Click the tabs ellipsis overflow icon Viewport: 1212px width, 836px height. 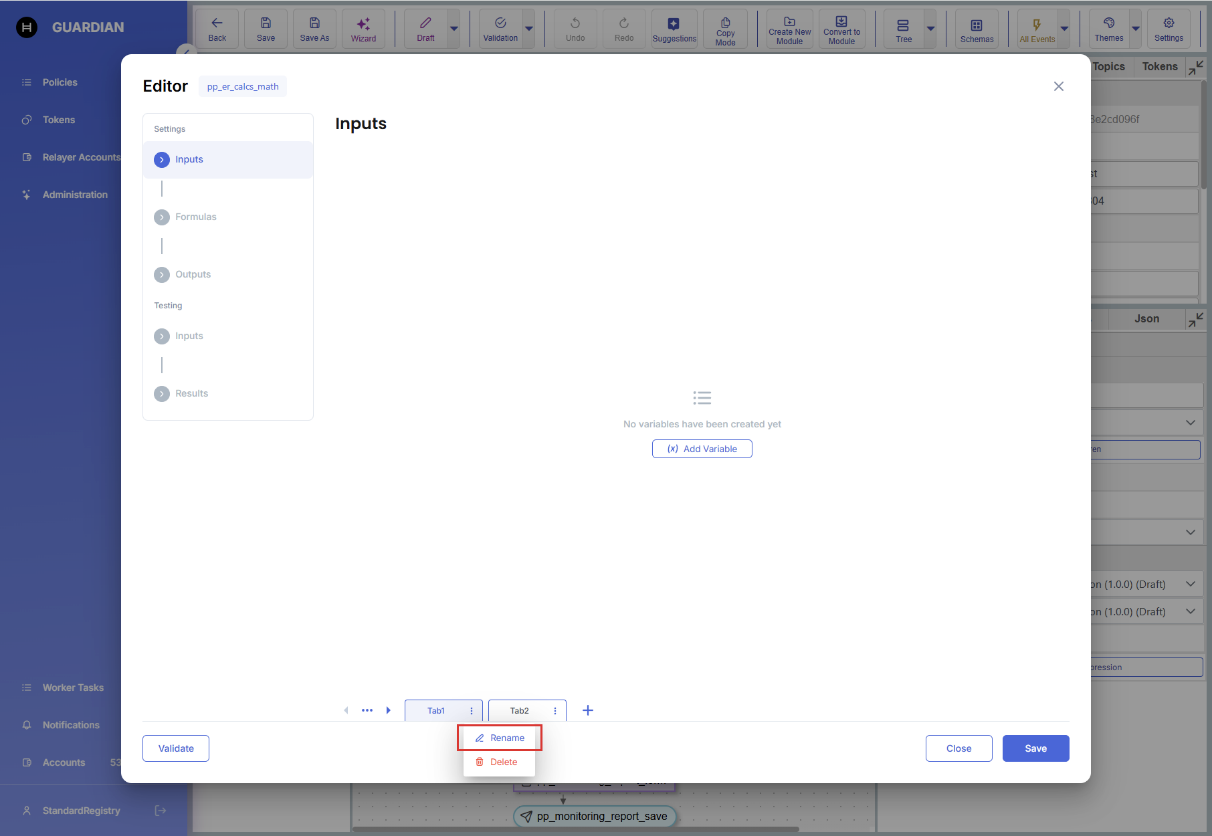[367, 710]
